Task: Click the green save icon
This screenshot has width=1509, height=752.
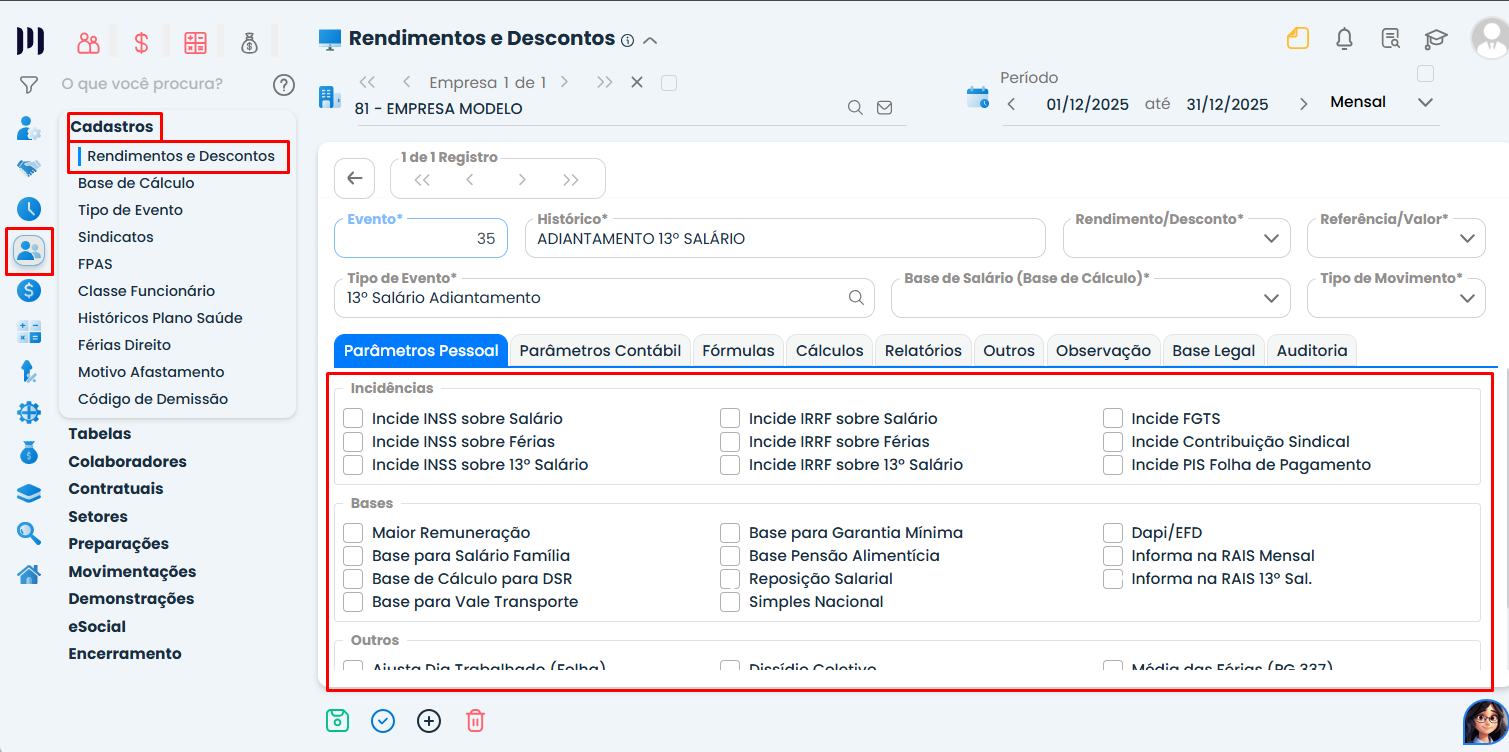Action: pos(337,720)
